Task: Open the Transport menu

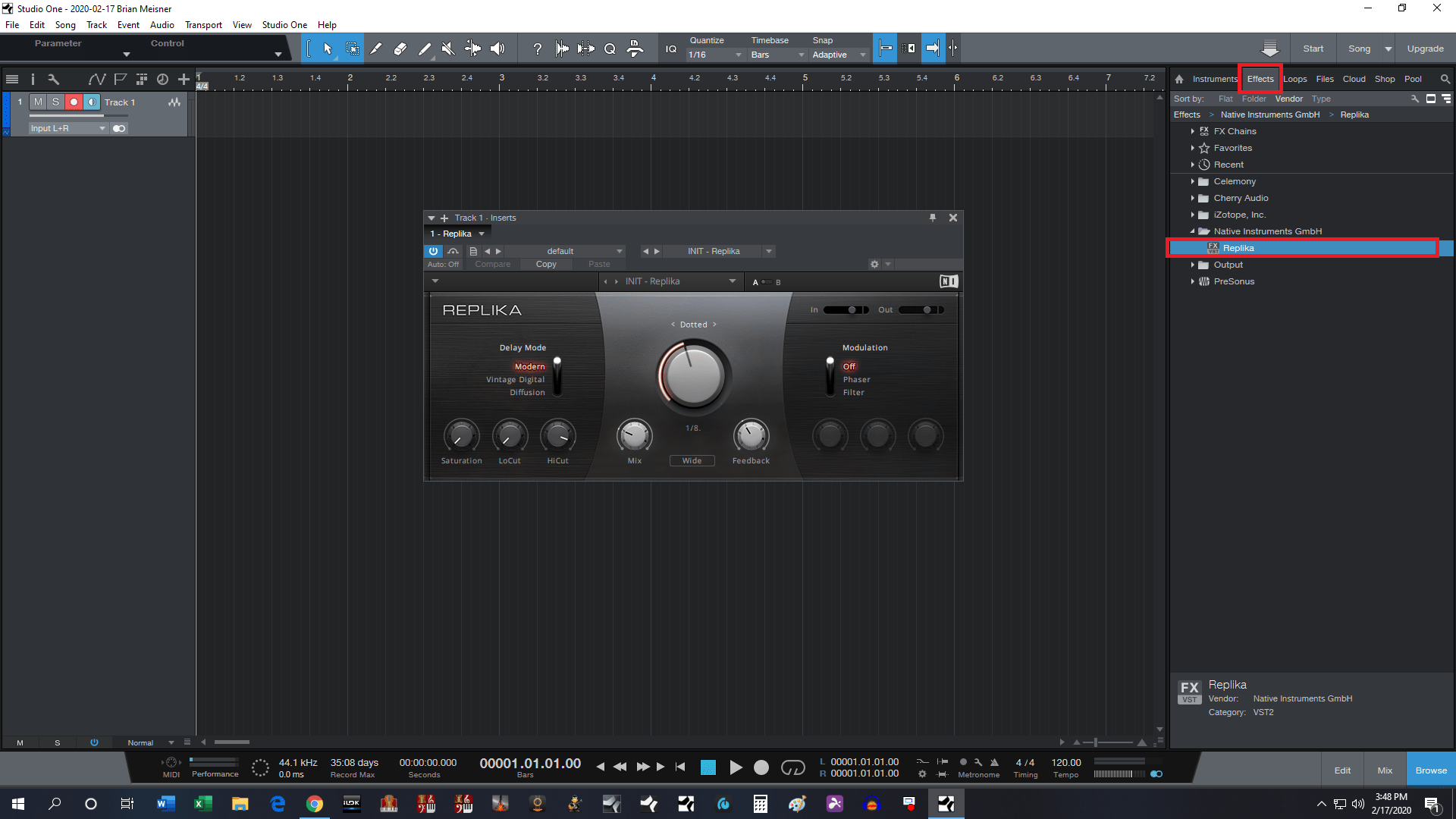Action: 203,24
